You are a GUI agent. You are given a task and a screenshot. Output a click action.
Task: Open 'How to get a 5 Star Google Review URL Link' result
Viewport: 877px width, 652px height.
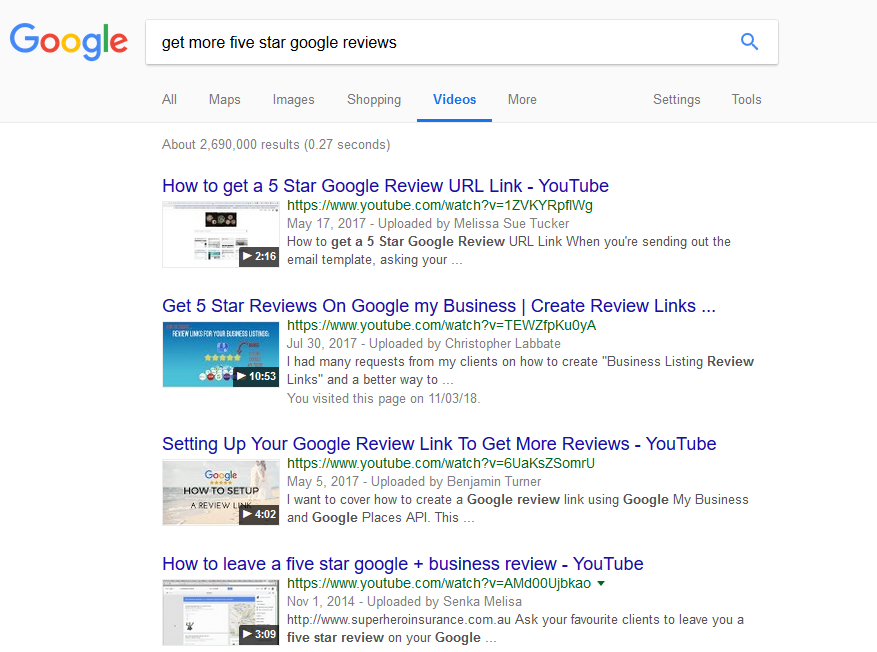point(385,186)
